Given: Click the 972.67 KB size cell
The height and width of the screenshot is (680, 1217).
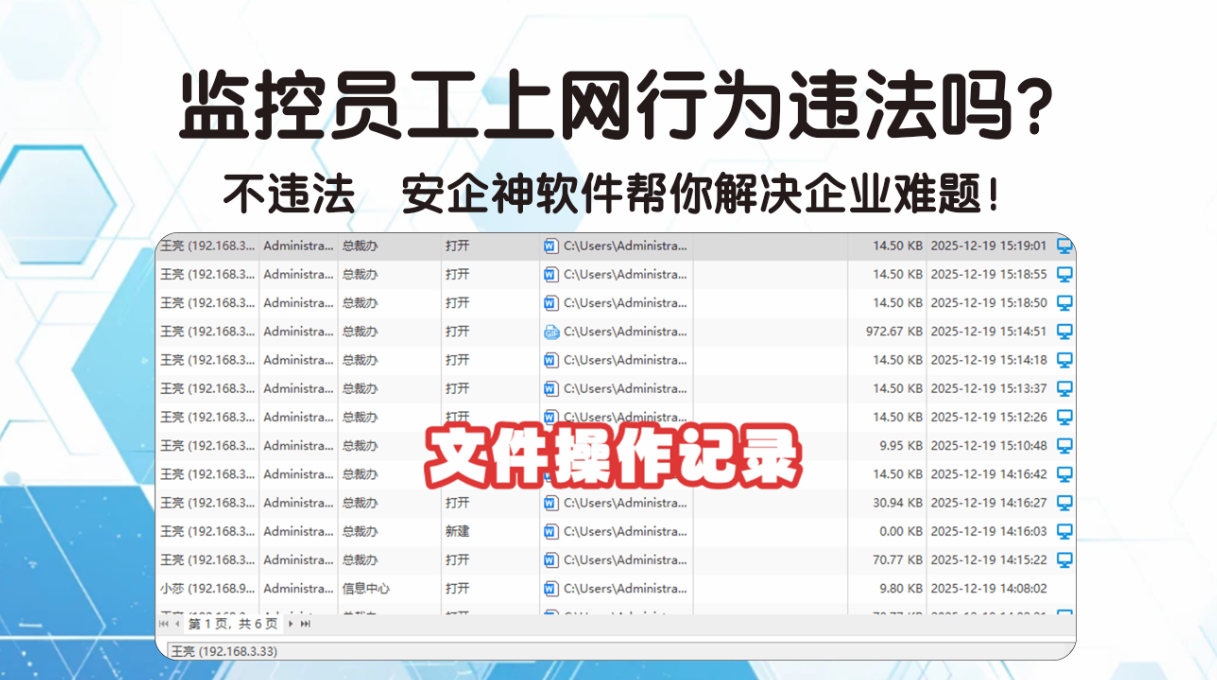Looking at the screenshot, I should pyautogui.click(x=894, y=331).
